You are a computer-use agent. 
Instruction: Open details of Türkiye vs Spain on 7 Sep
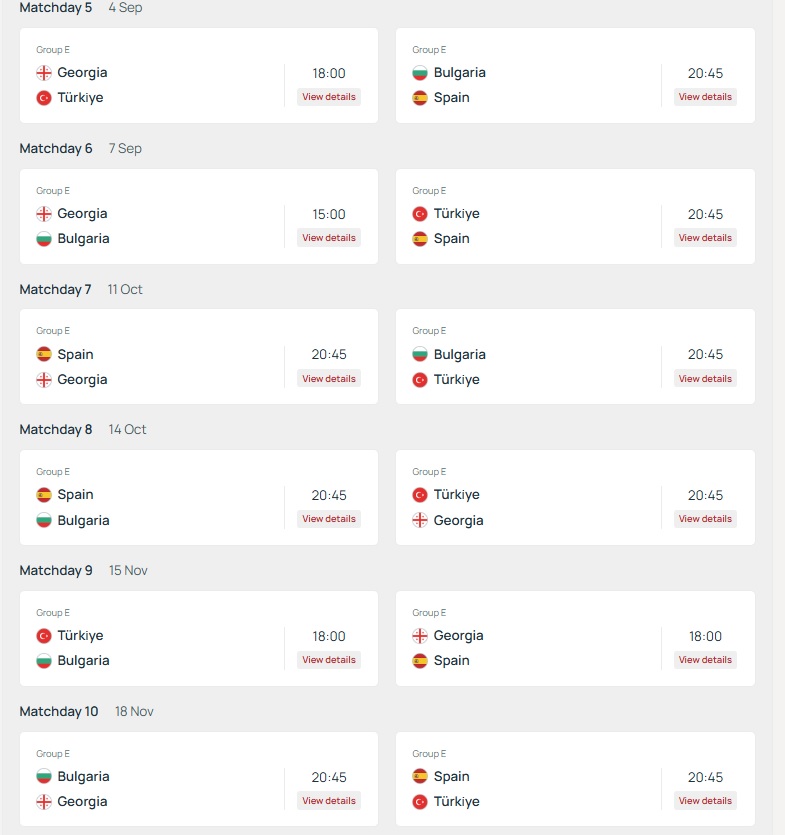[705, 238]
